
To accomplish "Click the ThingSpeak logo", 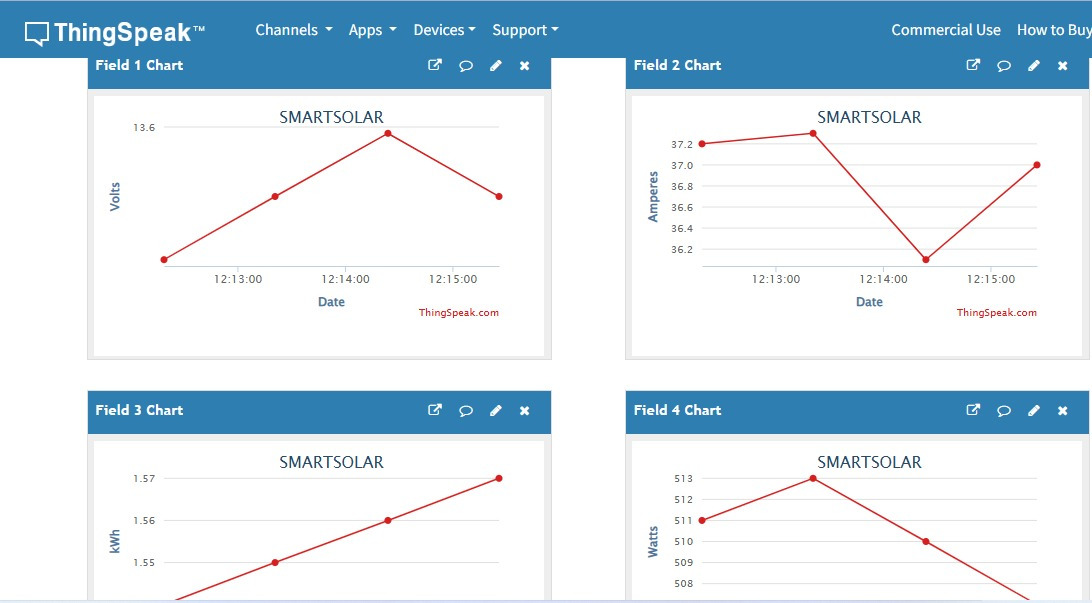I will coord(114,32).
